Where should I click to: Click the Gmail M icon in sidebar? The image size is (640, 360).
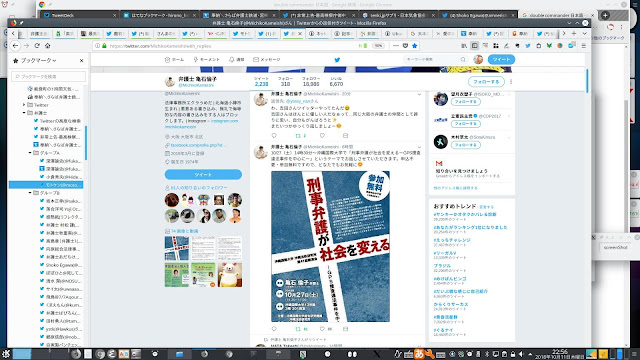pos(439,163)
